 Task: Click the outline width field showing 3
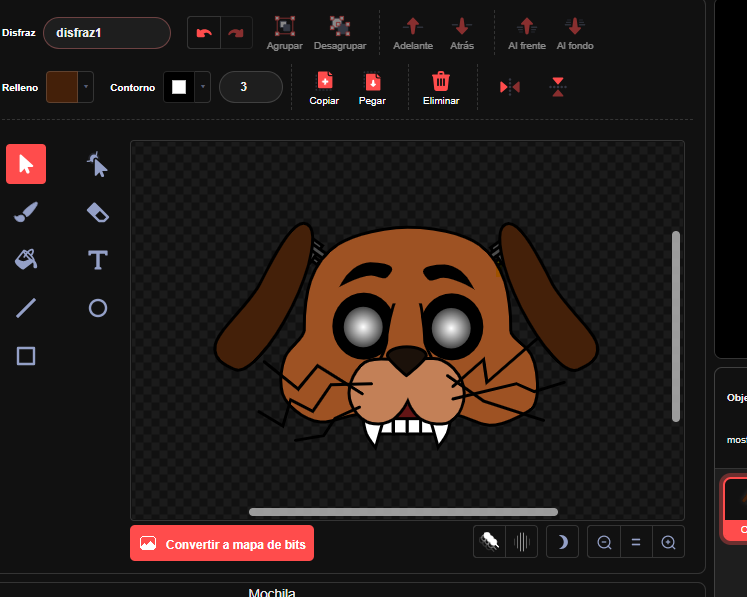(251, 87)
